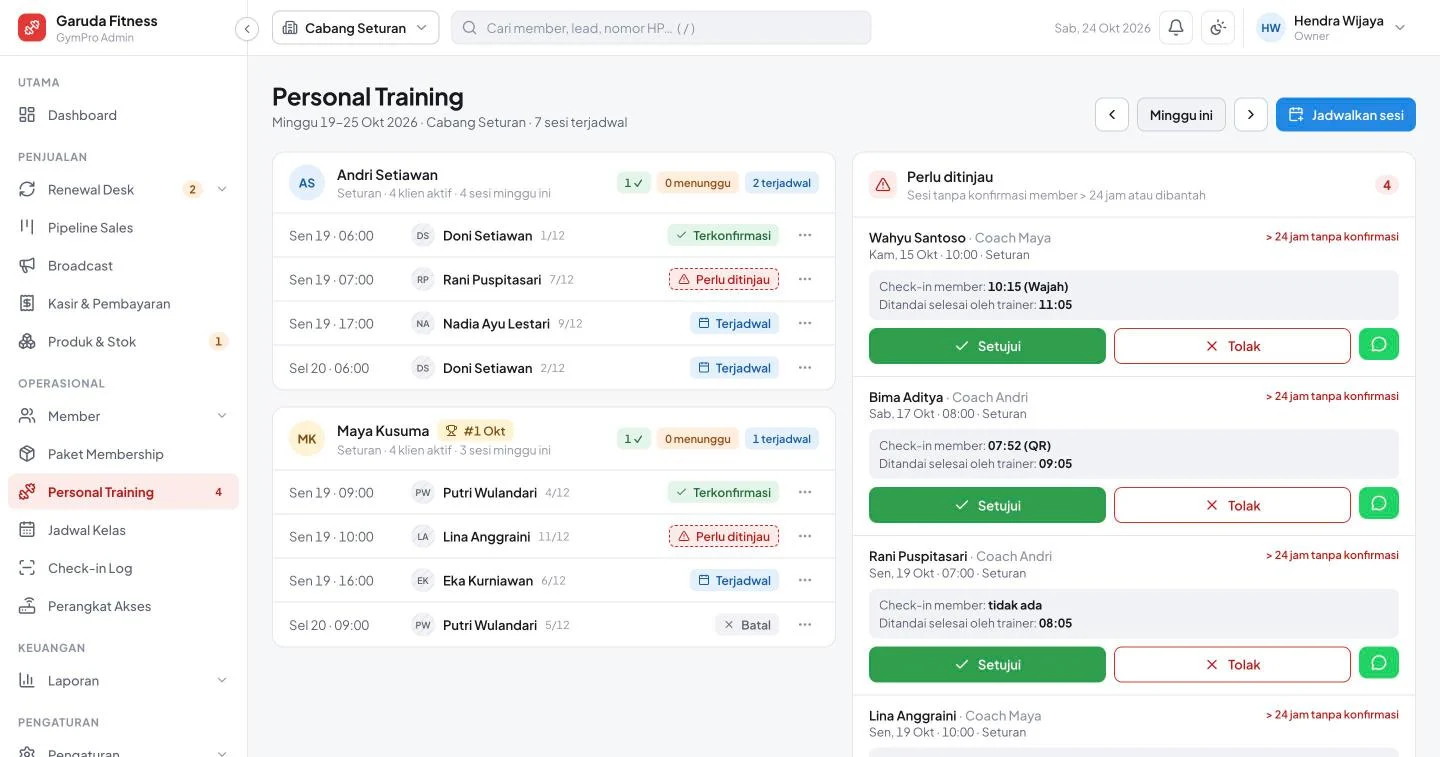Click Paket Membership box icon
Image resolution: width=1440 pixels, height=757 pixels.
click(x=27, y=454)
